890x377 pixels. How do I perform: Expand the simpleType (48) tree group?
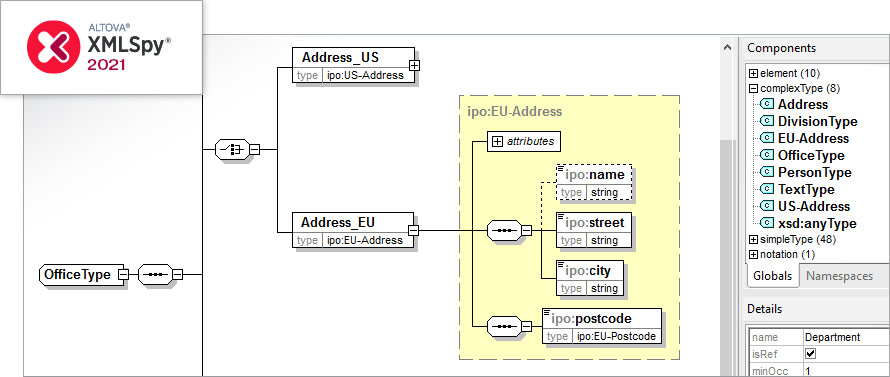coord(754,239)
